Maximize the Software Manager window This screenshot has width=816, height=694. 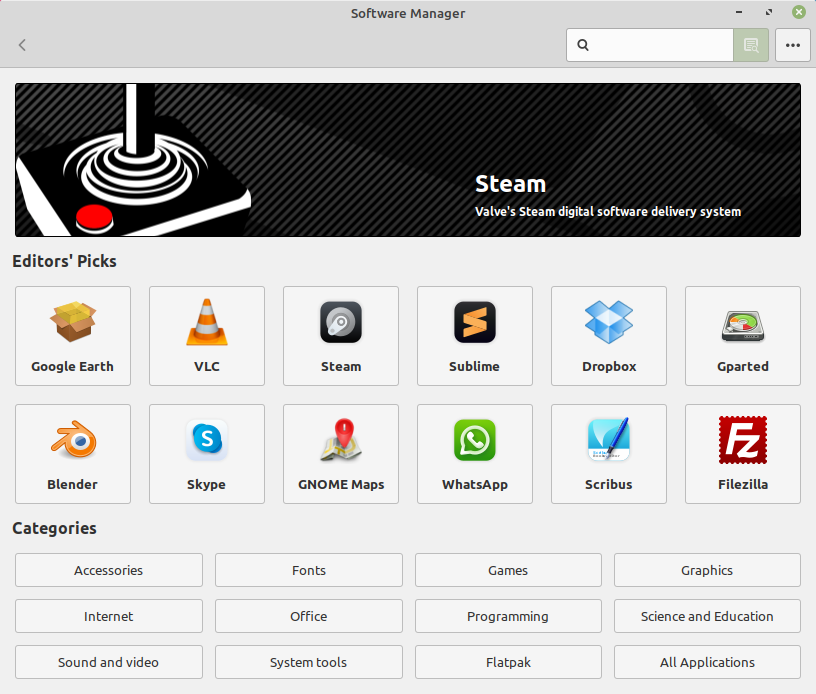click(x=769, y=12)
